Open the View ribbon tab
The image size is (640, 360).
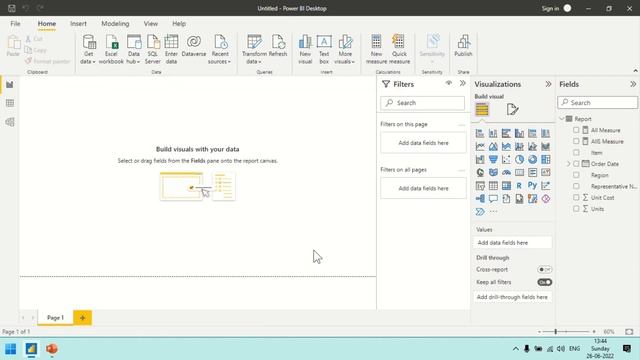click(151, 24)
